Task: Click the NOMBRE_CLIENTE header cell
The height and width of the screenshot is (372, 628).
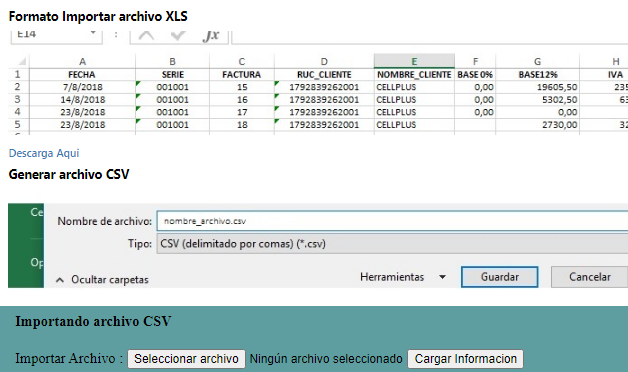Action: [x=414, y=74]
